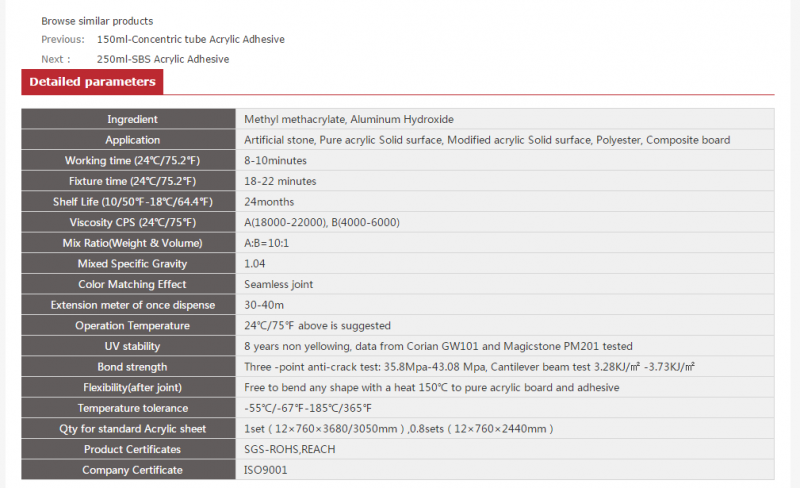800x488 pixels.
Task: Click the 'Mix Ratio(Weight & Volume)' header
Action: (x=128, y=243)
